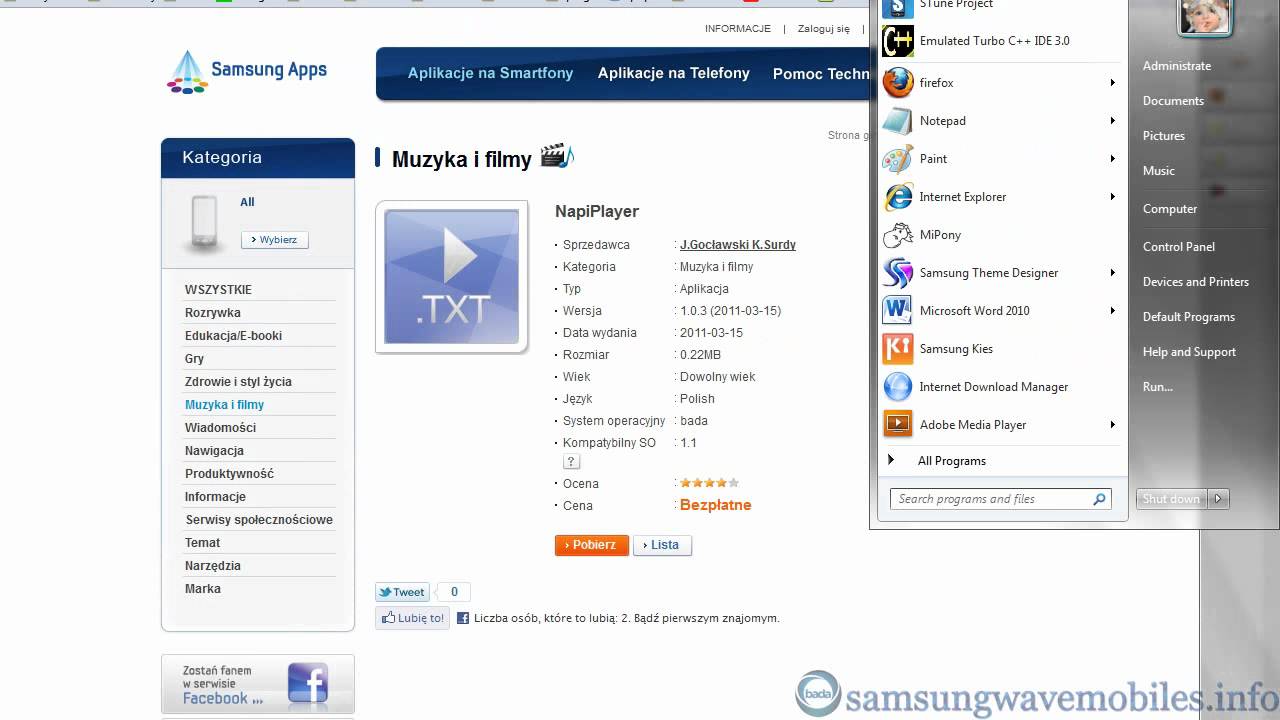1280x720 pixels.
Task: Select the WSZYSTKIE category
Action: point(218,290)
